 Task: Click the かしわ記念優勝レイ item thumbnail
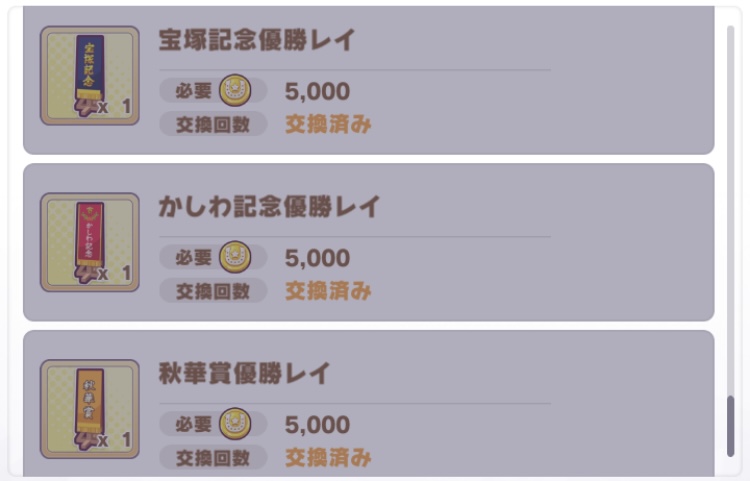pos(90,243)
